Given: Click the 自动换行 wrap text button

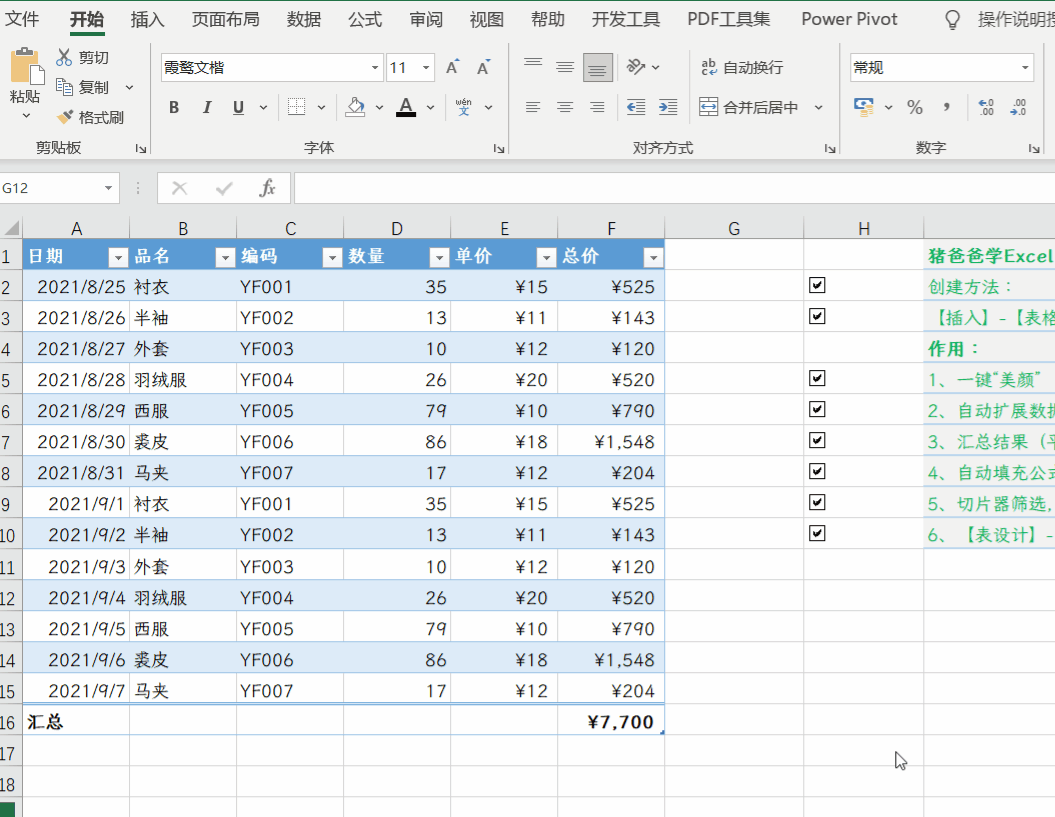Looking at the screenshot, I should click(742, 67).
